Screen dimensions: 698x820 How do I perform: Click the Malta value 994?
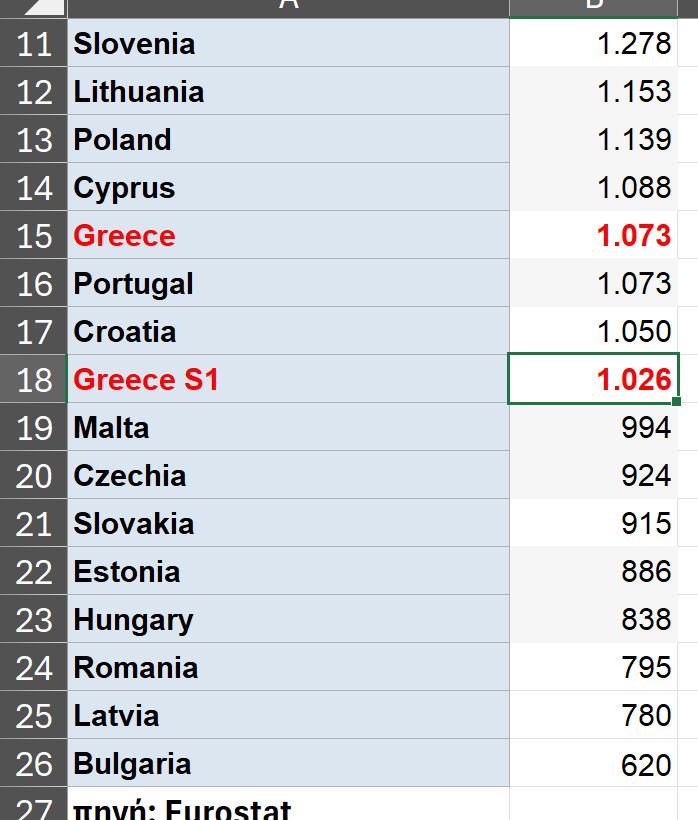click(594, 428)
